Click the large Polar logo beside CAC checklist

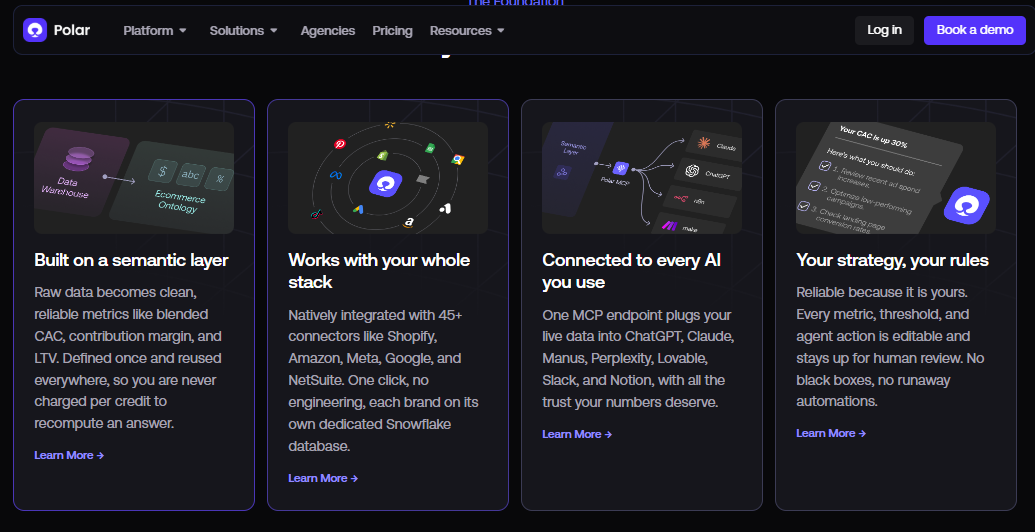(966, 205)
